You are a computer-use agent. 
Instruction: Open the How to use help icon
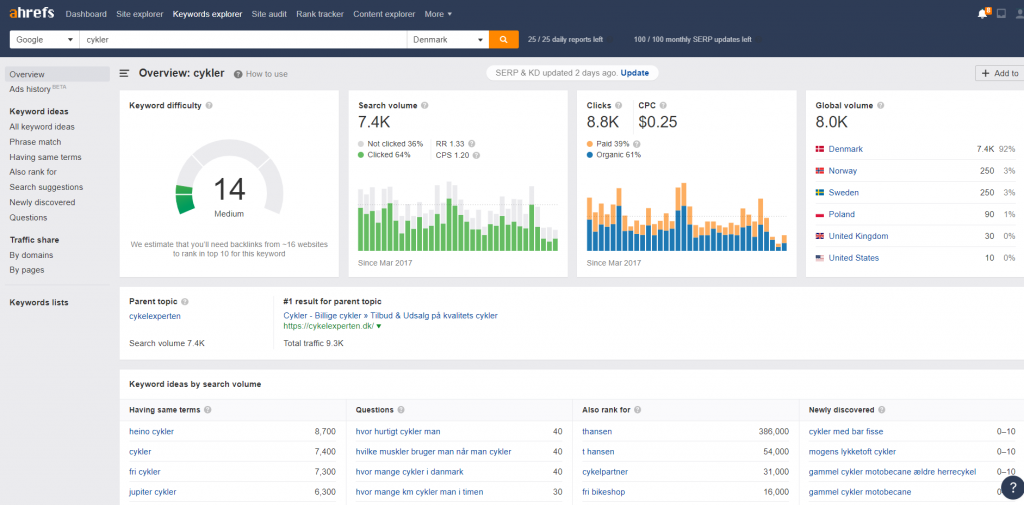click(x=238, y=74)
